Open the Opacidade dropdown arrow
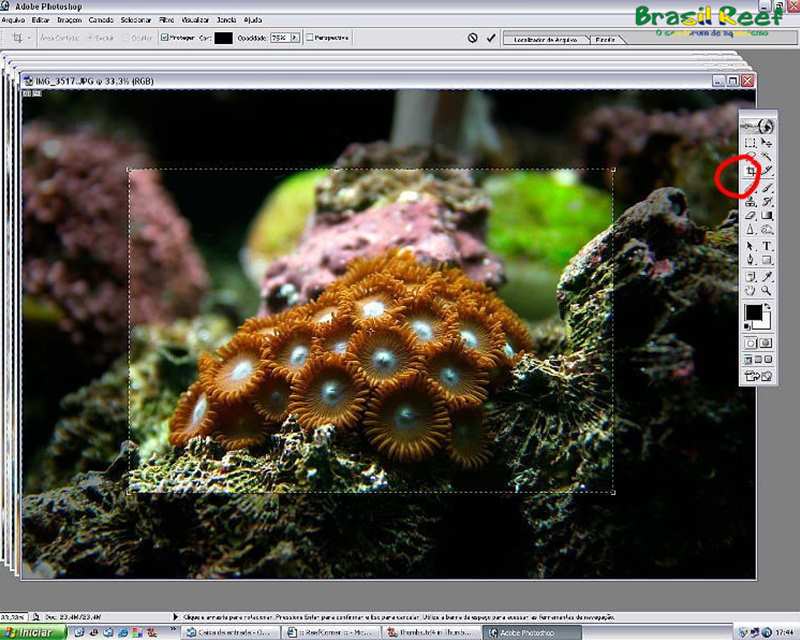Image resolution: width=800 pixels, height=640 pixels. [x=294, y=38]
